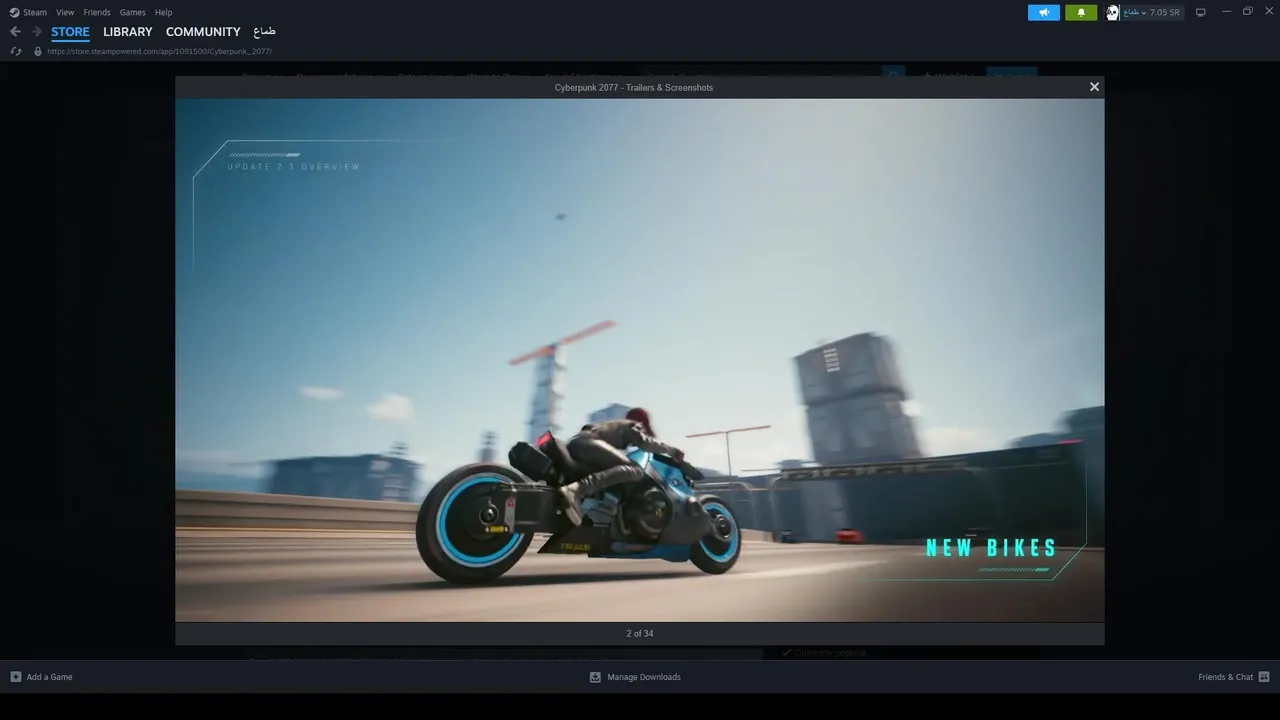Click the Friends & Chat icon

coord(1264,677)
